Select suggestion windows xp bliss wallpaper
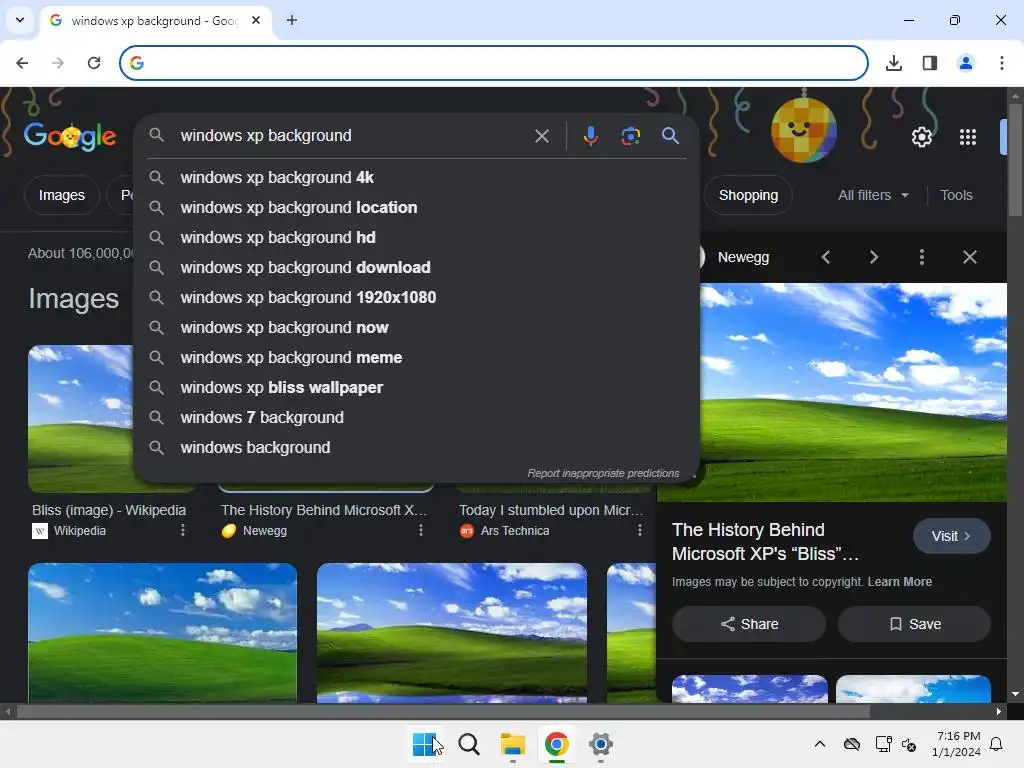This screenshot has width=1024, height=768. (417, 388)
